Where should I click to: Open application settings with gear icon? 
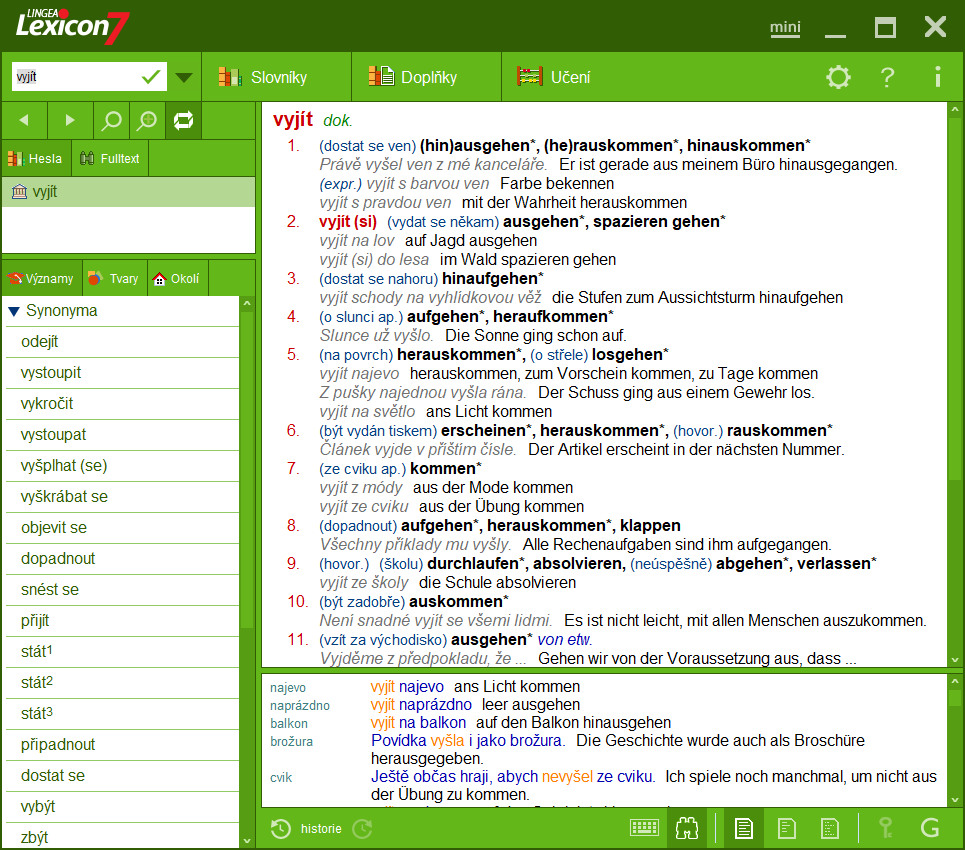839,76
